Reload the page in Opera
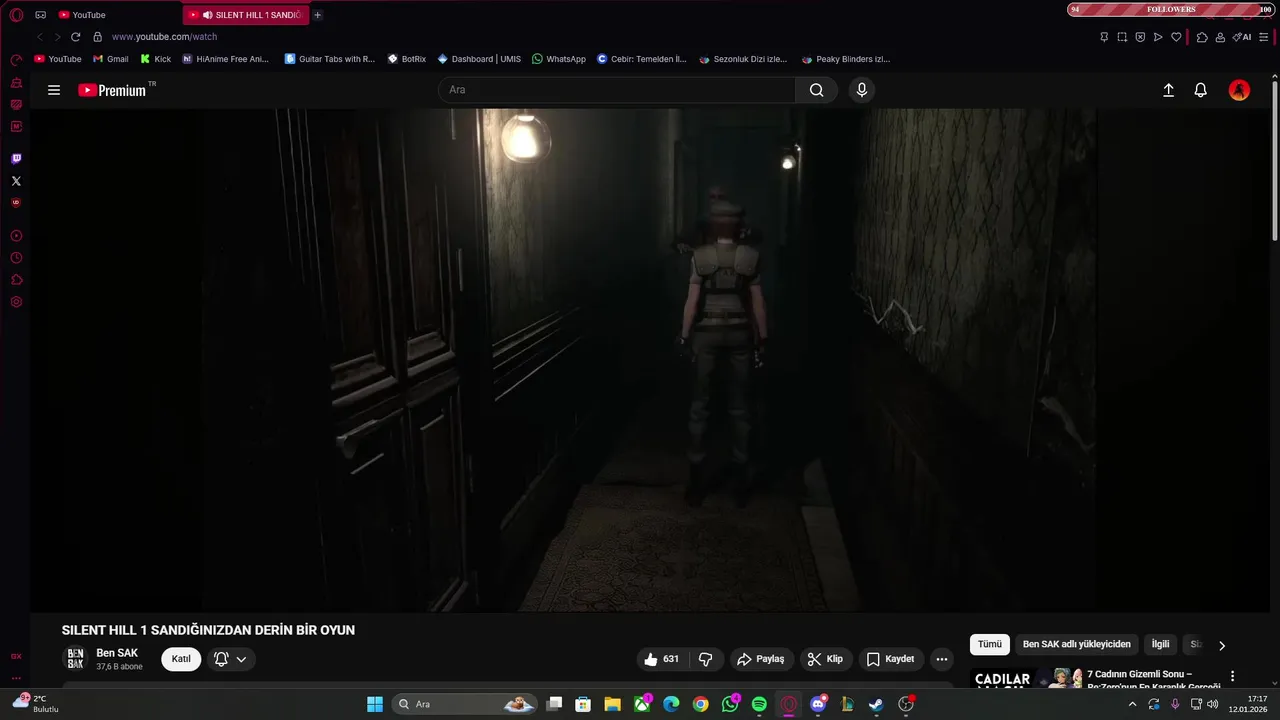This screenshot has width=1280, height=720. pos(75,37)
